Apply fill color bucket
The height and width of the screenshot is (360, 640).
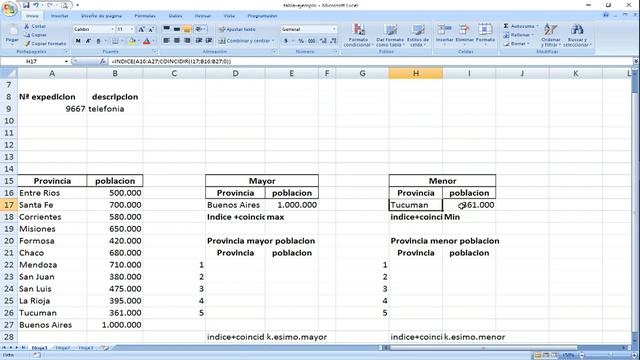tap(131, 41)
